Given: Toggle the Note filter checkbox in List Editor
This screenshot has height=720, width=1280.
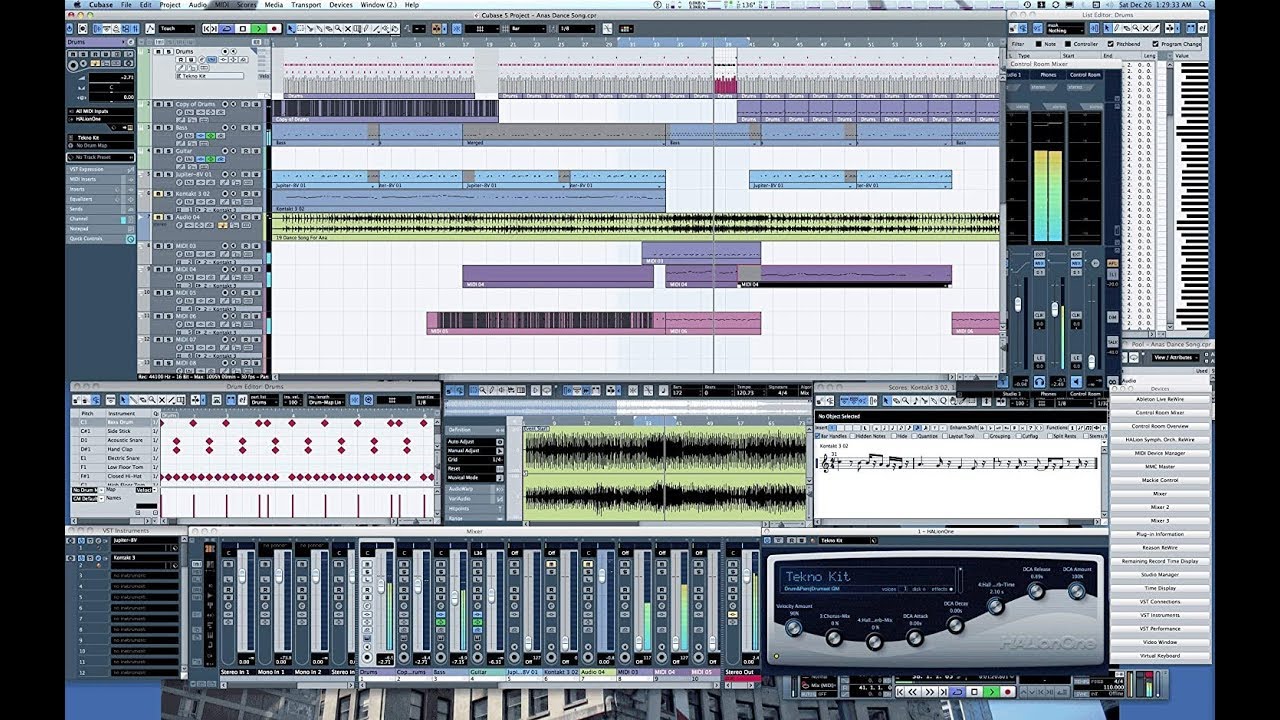Looking at the screenshot, I should [x=1038, y=44].
